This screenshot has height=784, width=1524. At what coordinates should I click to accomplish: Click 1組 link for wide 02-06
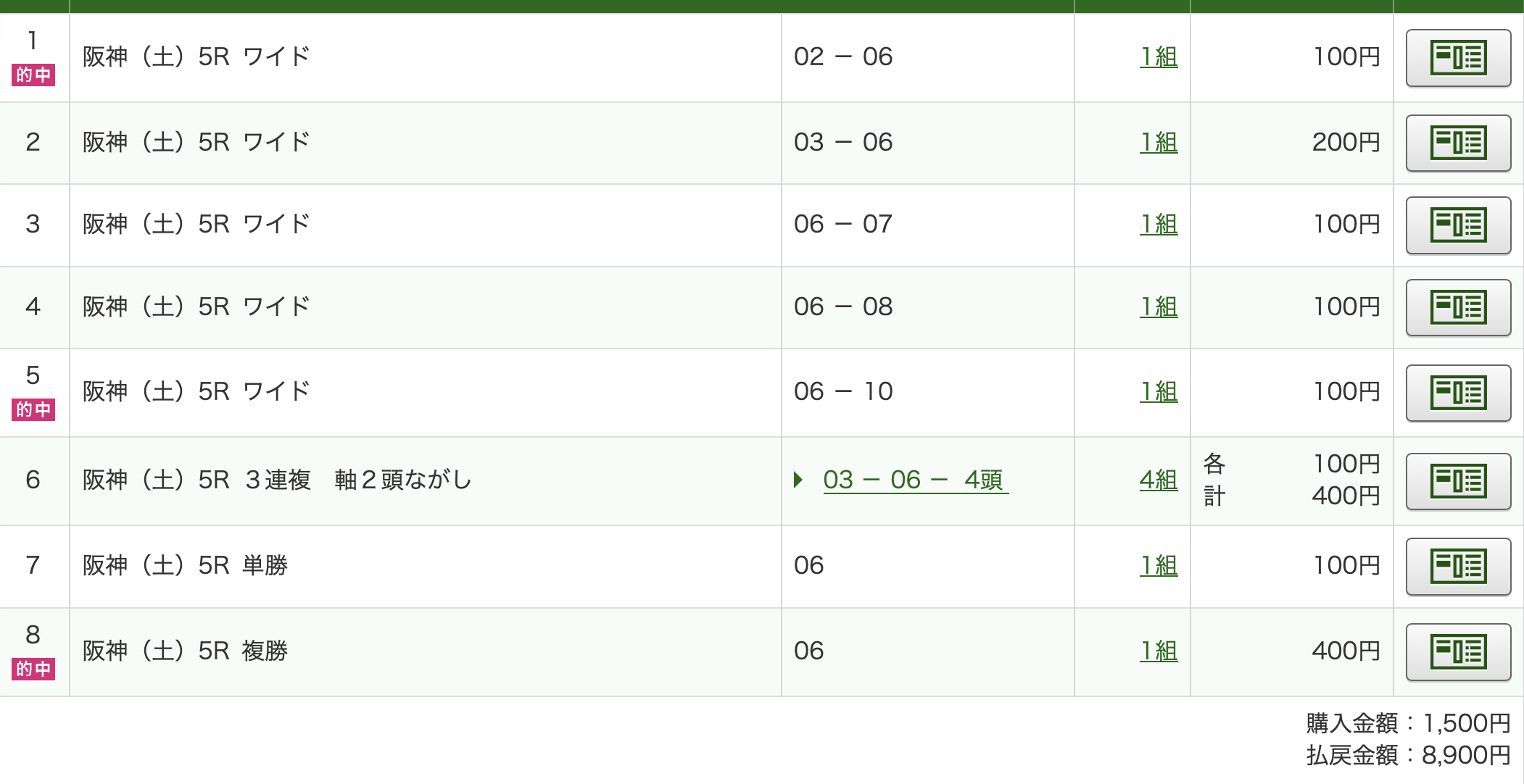point(1159,57)
